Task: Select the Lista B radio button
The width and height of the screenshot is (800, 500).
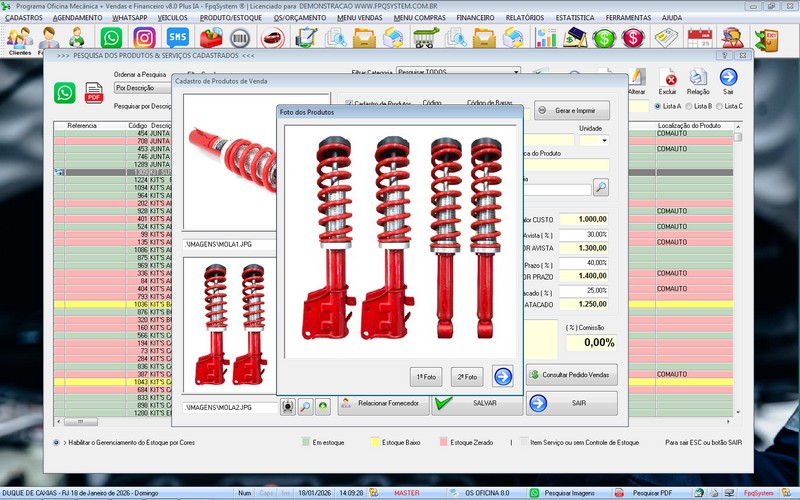Action: point(689,106)
